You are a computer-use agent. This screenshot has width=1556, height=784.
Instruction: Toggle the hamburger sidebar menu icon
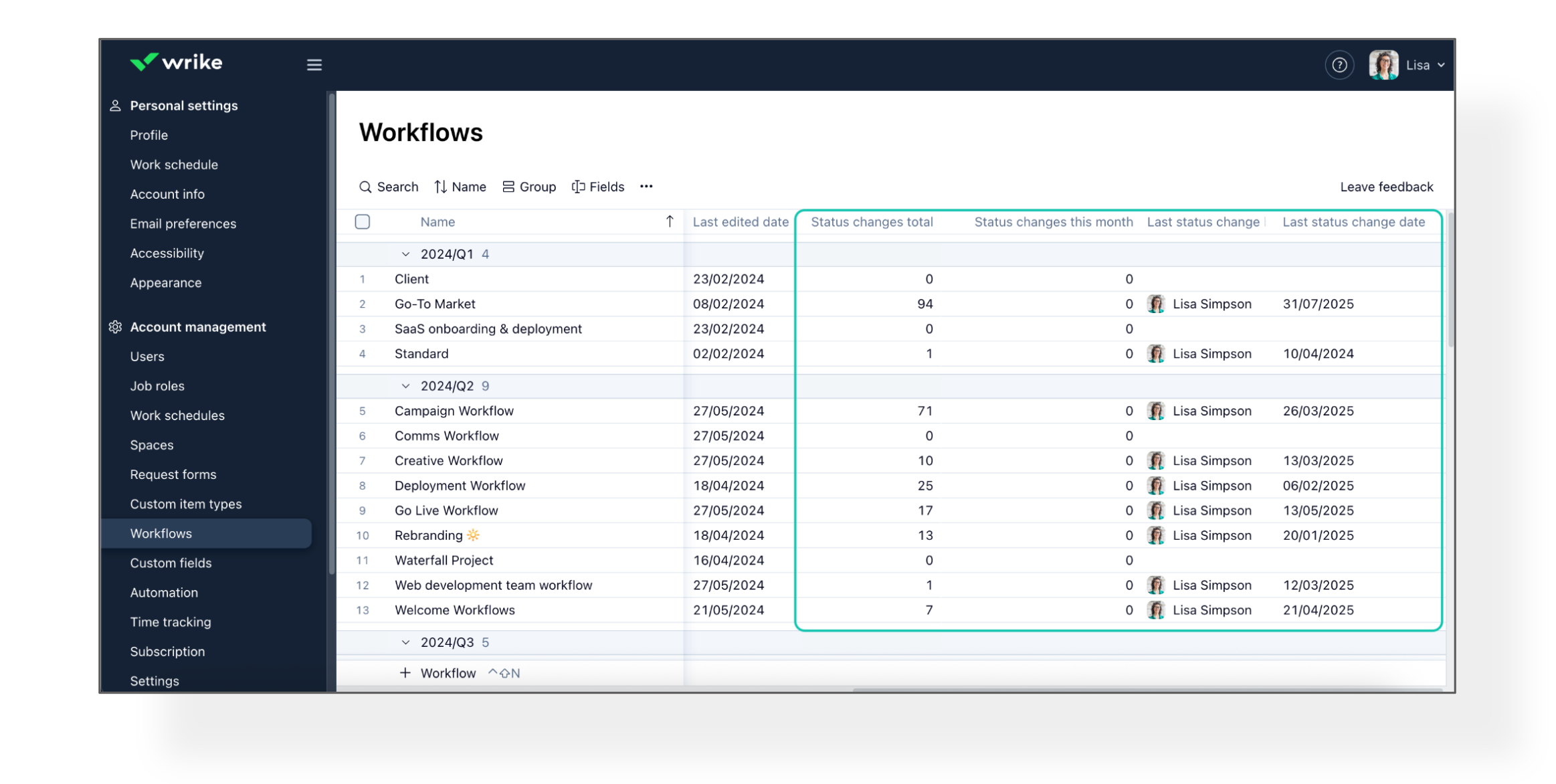(314, 65)
